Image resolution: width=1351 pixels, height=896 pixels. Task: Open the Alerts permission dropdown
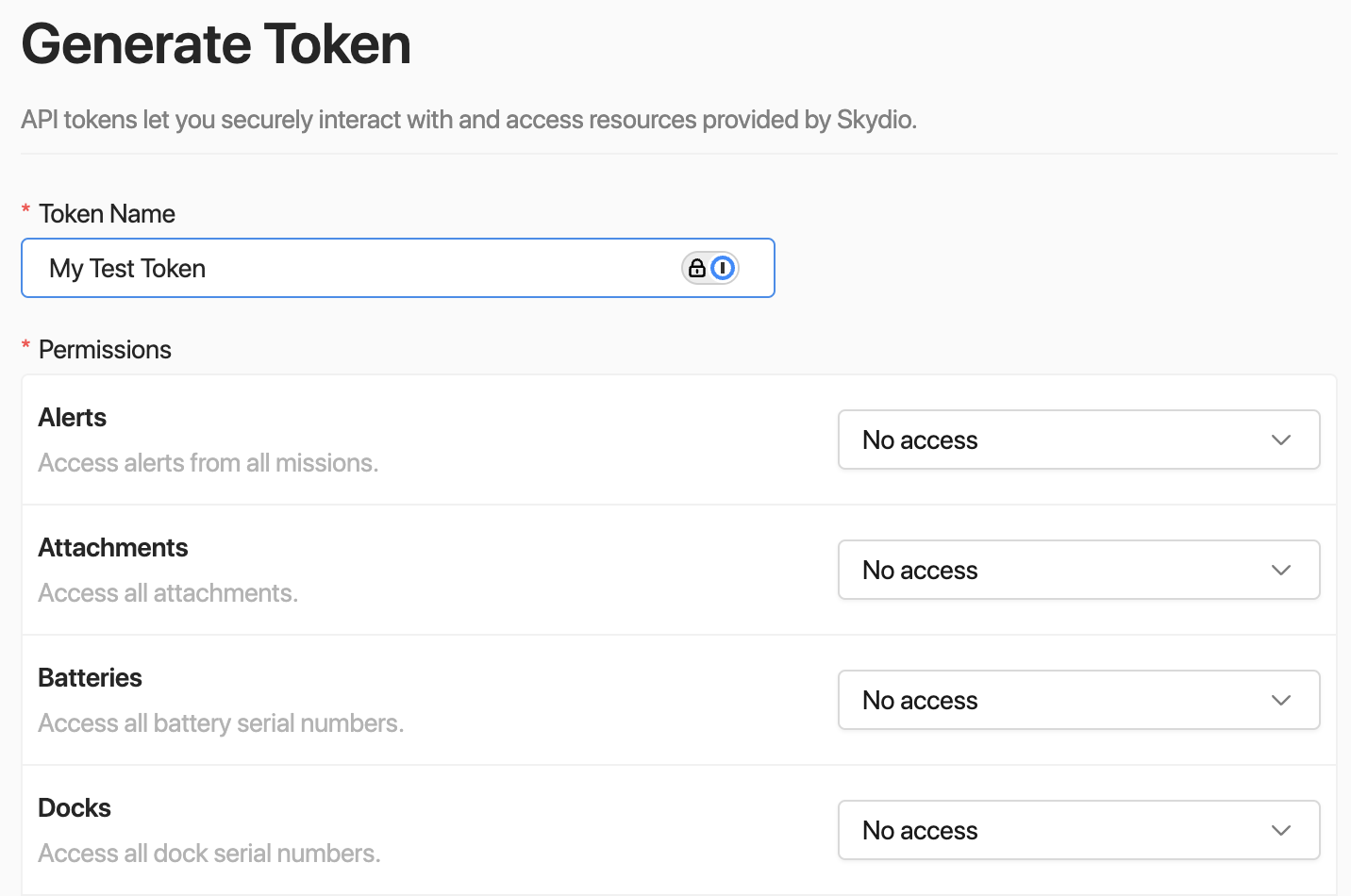click(x=1078, y=440)
